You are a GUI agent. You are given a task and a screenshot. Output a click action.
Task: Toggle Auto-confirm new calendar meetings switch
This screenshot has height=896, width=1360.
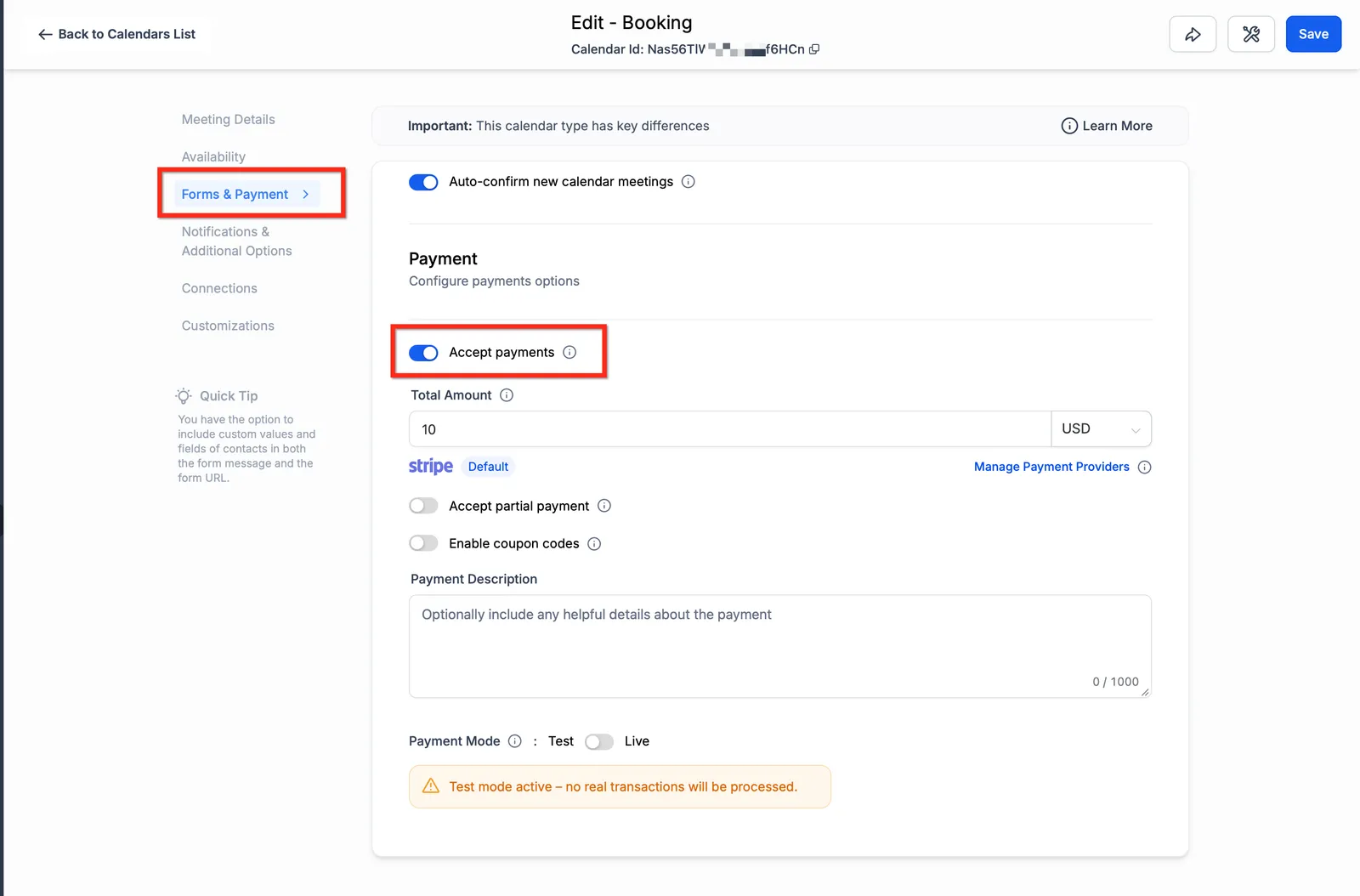point(423,182)
